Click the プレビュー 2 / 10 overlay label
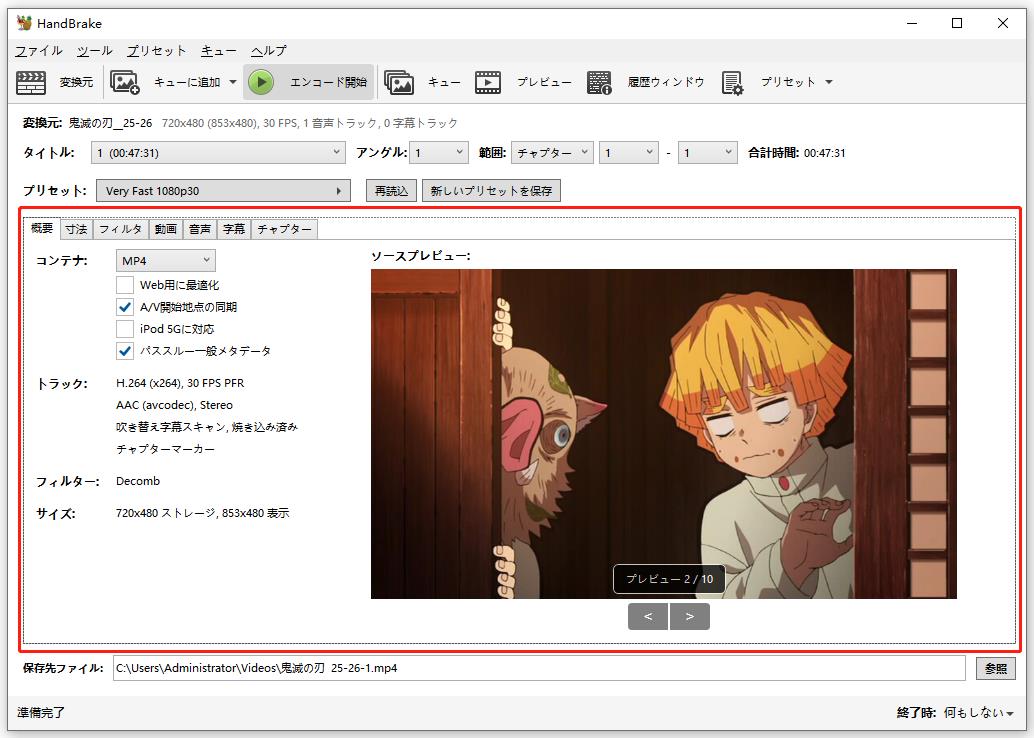Screen dimensions: 1034x738 coord(669,579)
